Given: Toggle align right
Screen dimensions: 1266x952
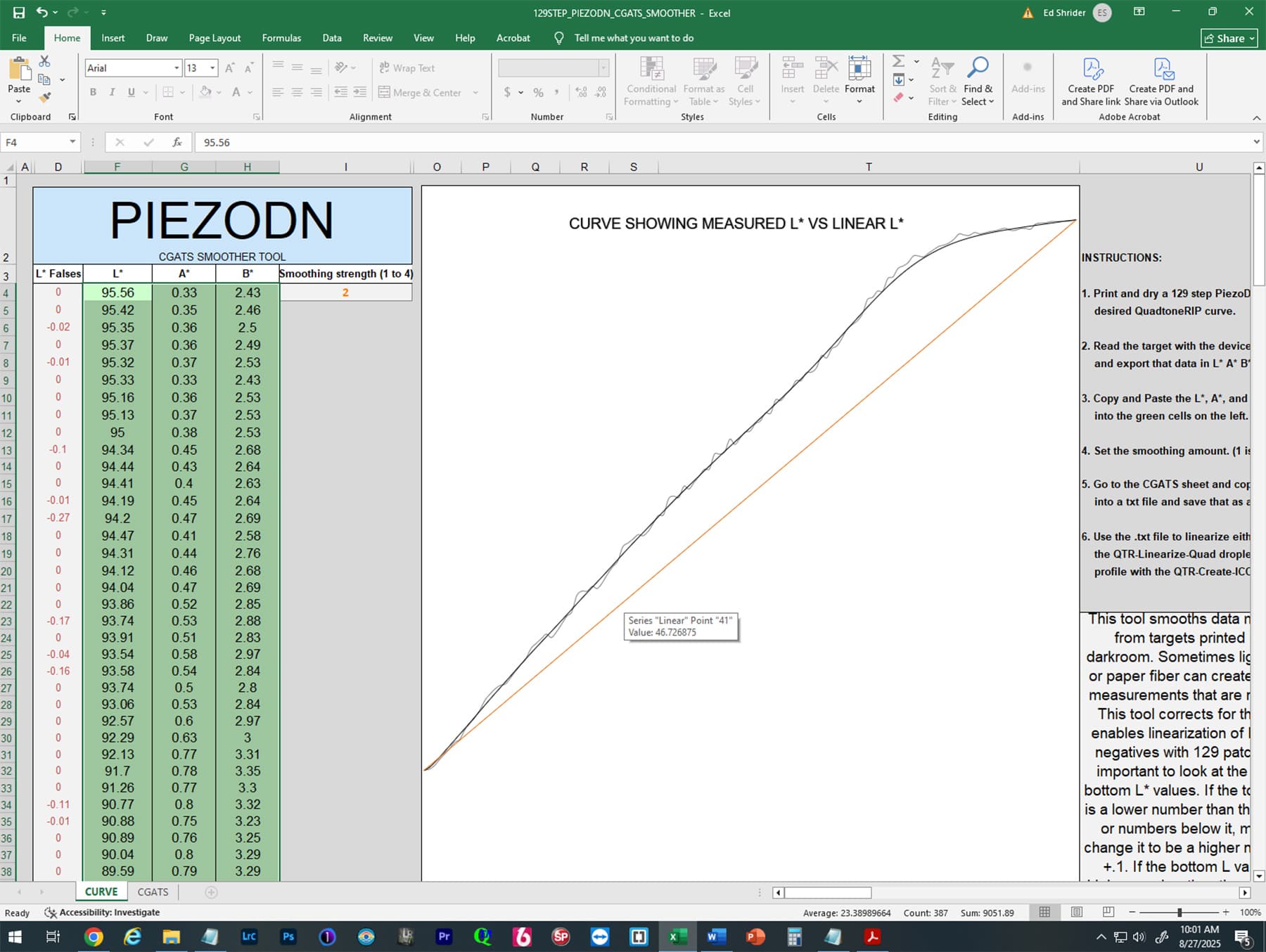Looking at the screenshot, I should 316,92.
